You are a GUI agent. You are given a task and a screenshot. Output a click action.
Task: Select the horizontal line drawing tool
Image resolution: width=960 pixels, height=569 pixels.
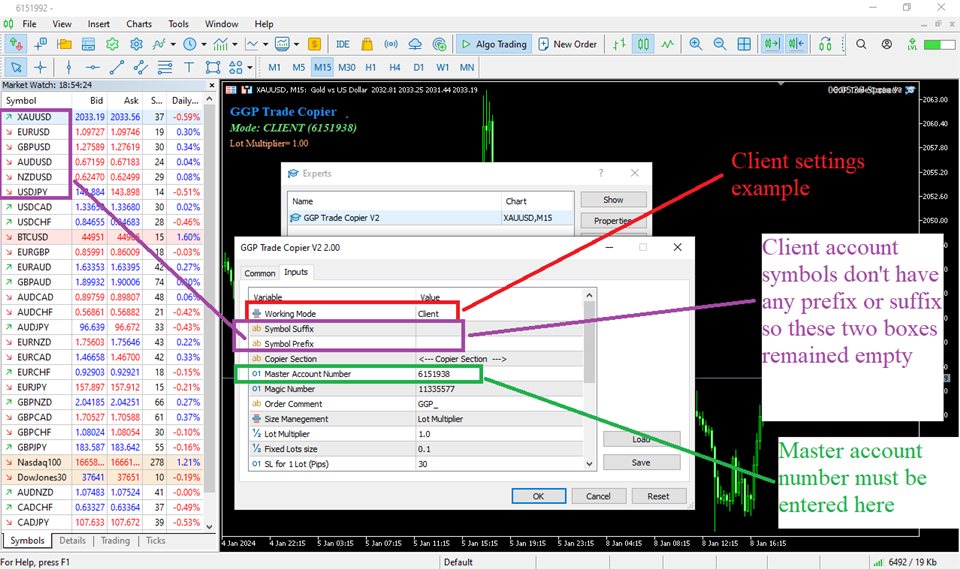[x=92, y=67]
